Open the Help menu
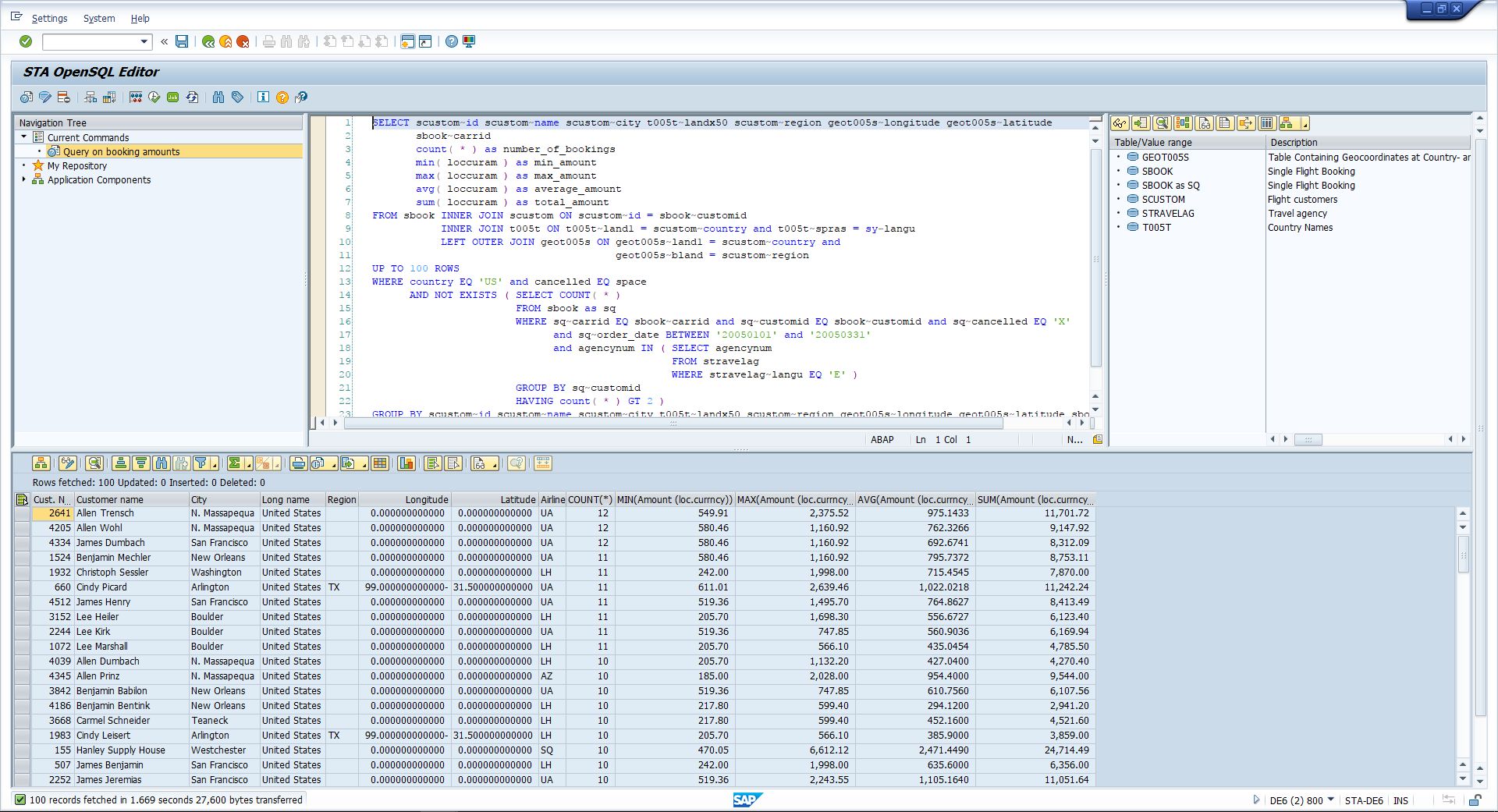This screenshot has width=1498, height=812. [140, 18]
